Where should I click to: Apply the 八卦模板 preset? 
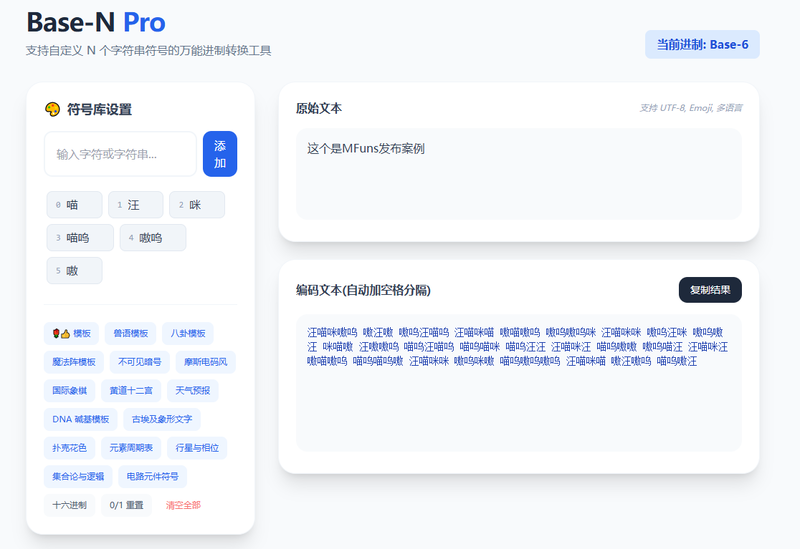pos(188,334)
